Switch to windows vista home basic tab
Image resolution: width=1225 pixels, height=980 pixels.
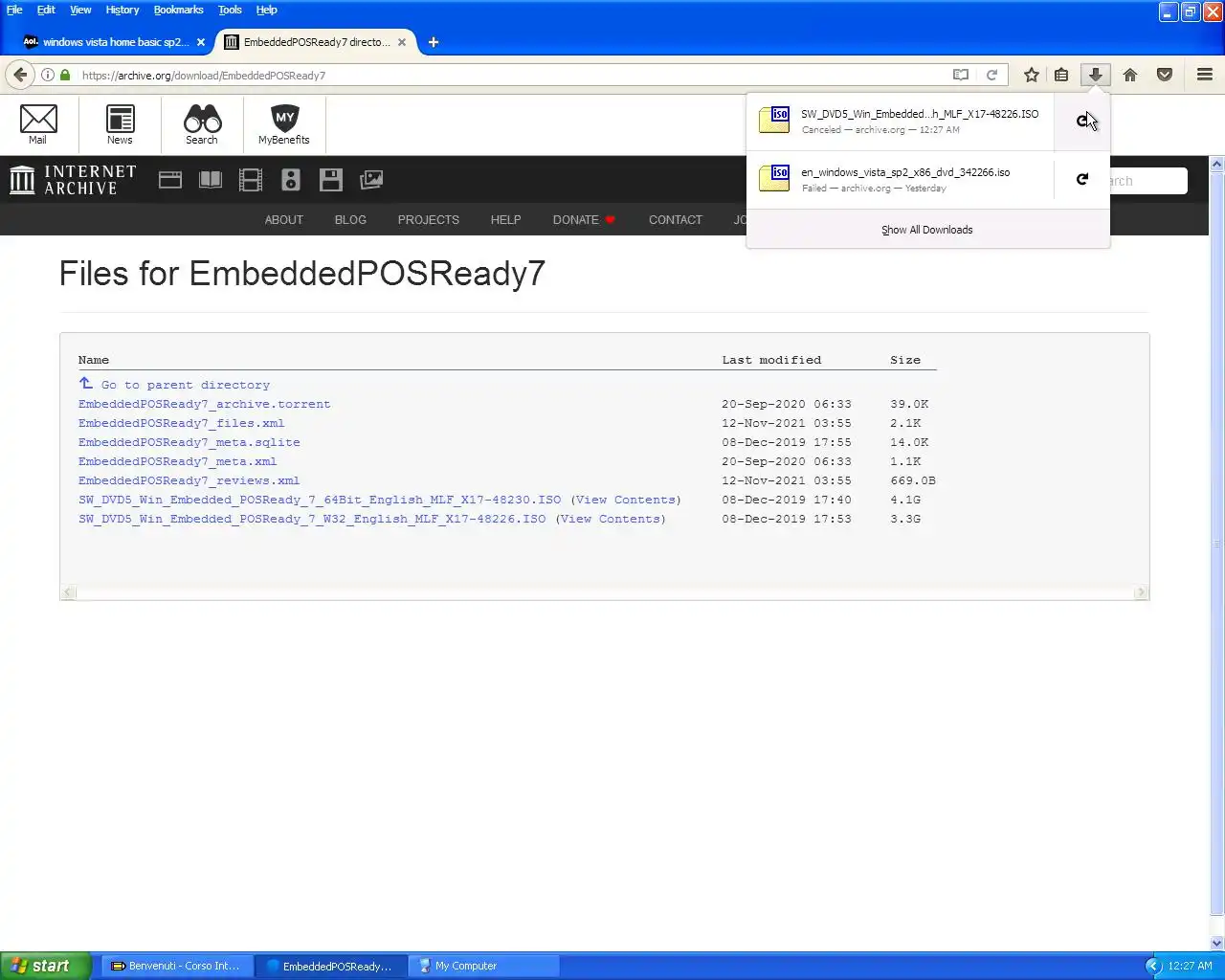pyautogui.click(x=114, y=42)
